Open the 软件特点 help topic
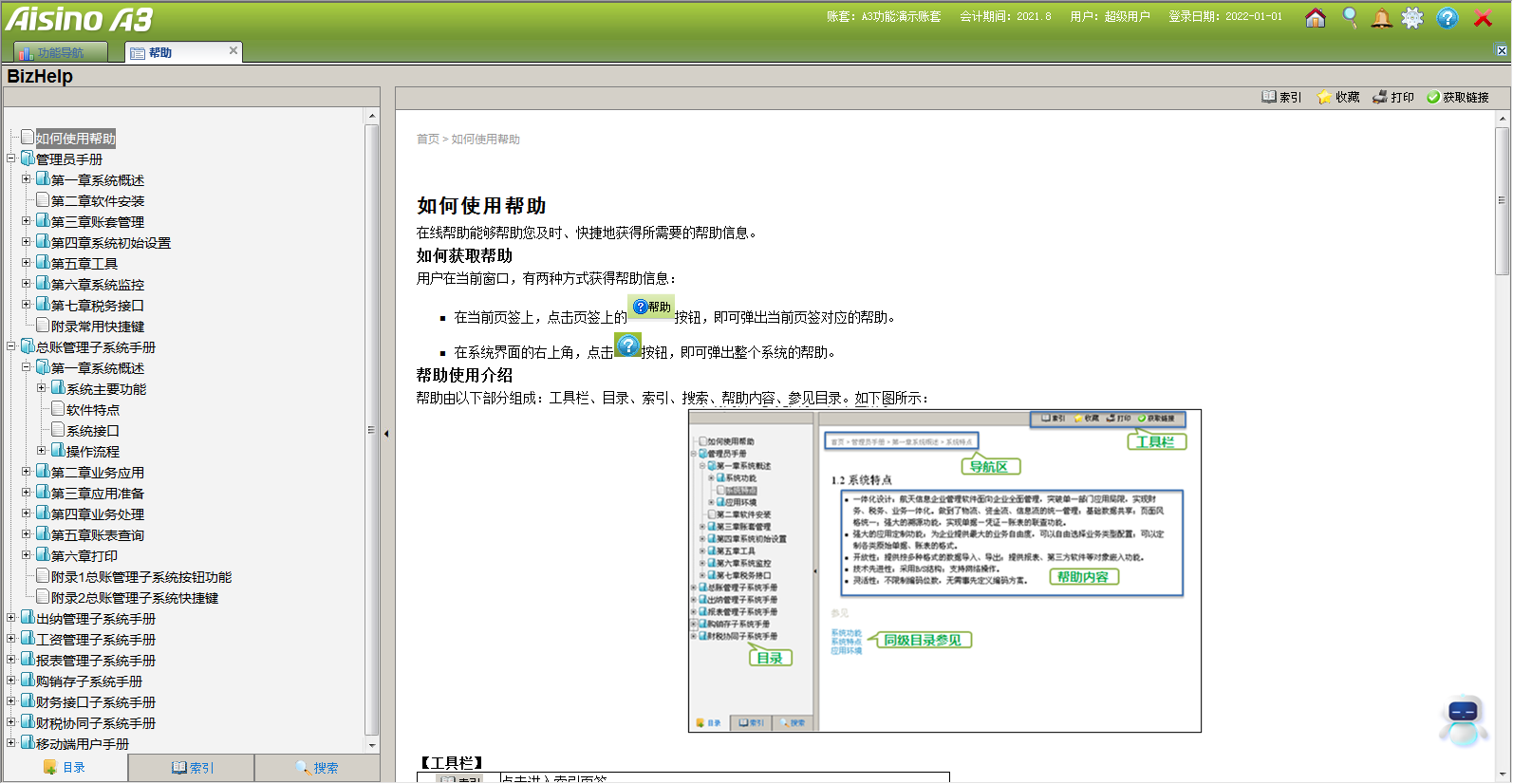 93,410
